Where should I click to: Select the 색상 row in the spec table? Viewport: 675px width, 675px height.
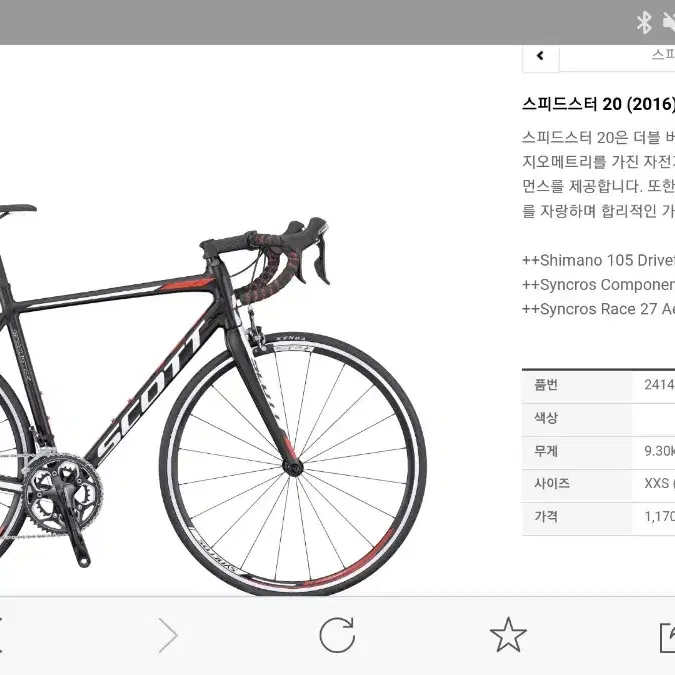coord(598,418)
